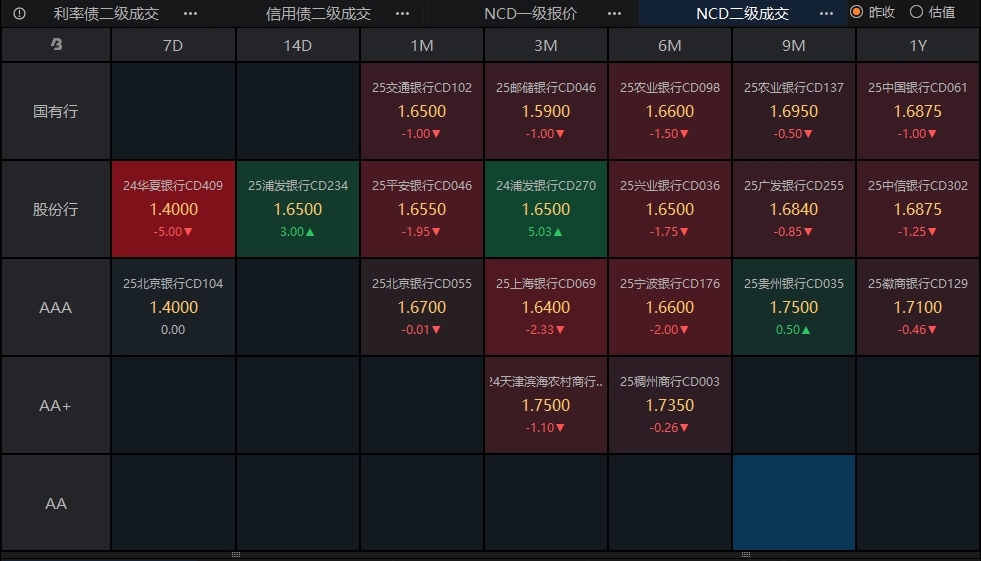Select the 估值 radio button
The height and width of the screenshot is (561, 981).
916,12
